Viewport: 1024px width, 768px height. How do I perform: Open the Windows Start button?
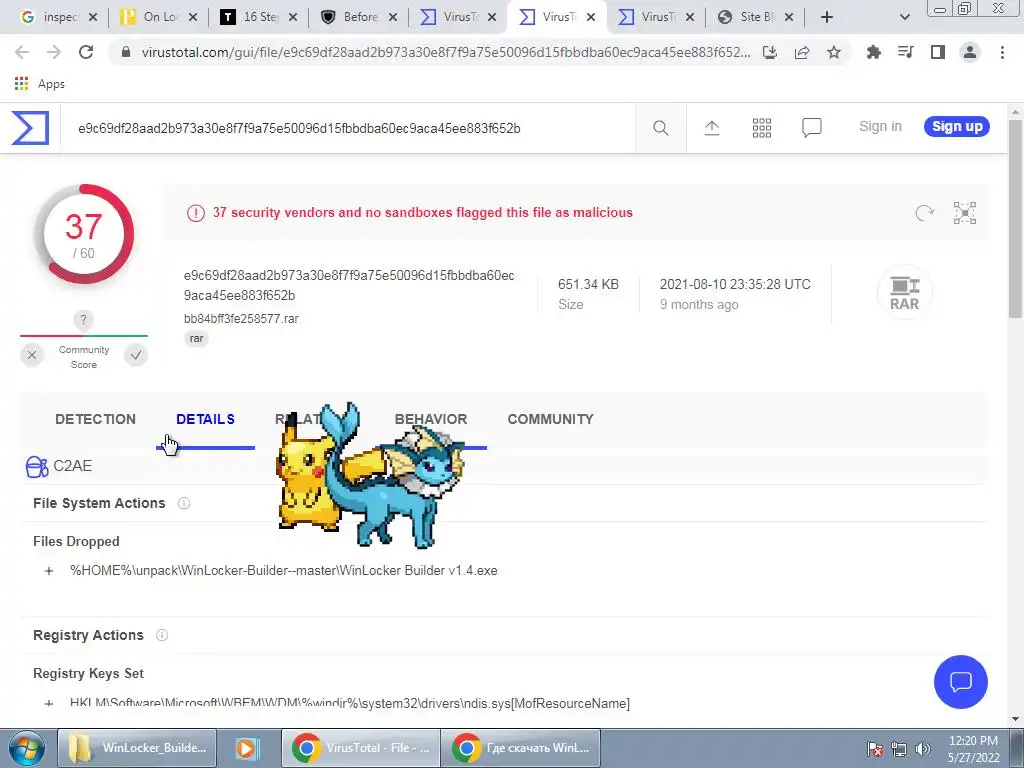[x=26, y=748]
